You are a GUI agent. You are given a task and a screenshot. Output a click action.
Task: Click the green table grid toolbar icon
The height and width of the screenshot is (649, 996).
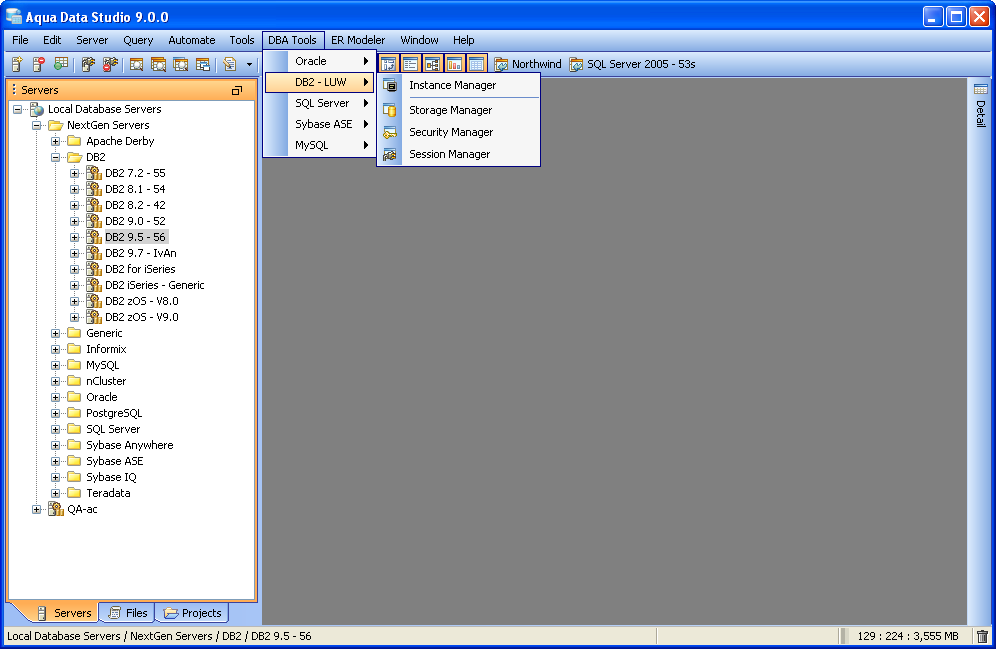point(61,64)
